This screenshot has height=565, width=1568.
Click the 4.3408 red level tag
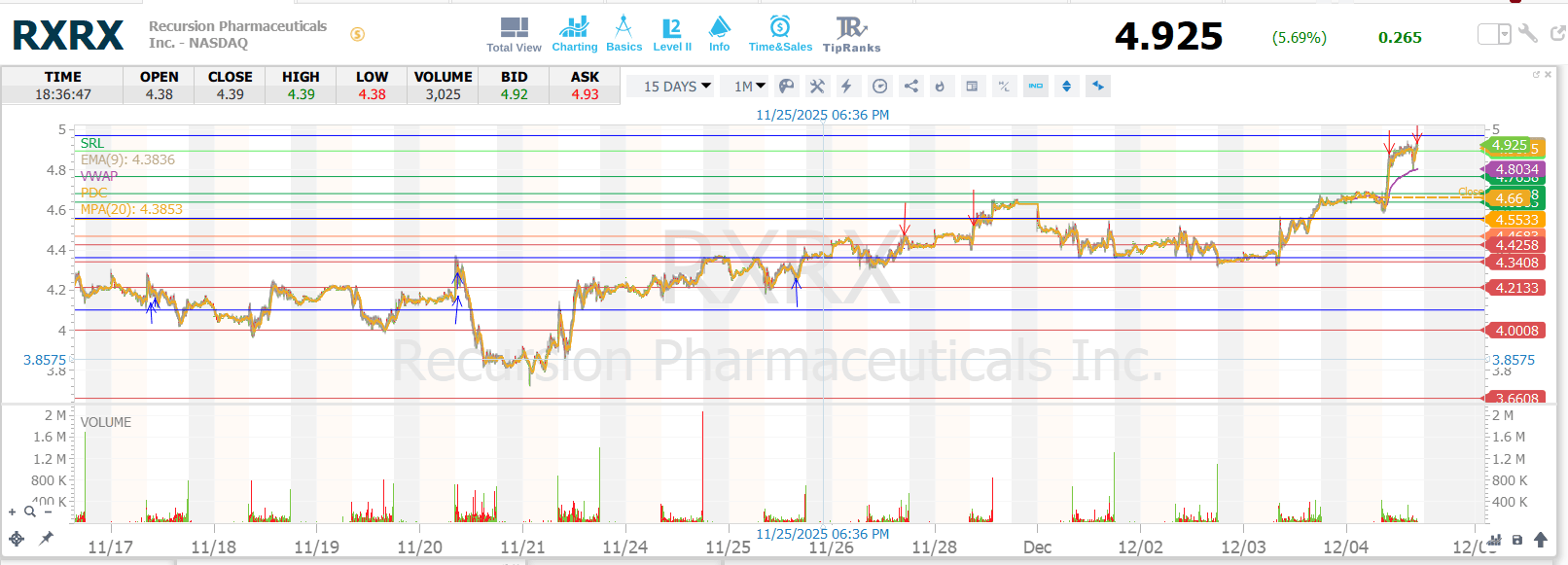pyautogui.click(x=1515, y=263)
